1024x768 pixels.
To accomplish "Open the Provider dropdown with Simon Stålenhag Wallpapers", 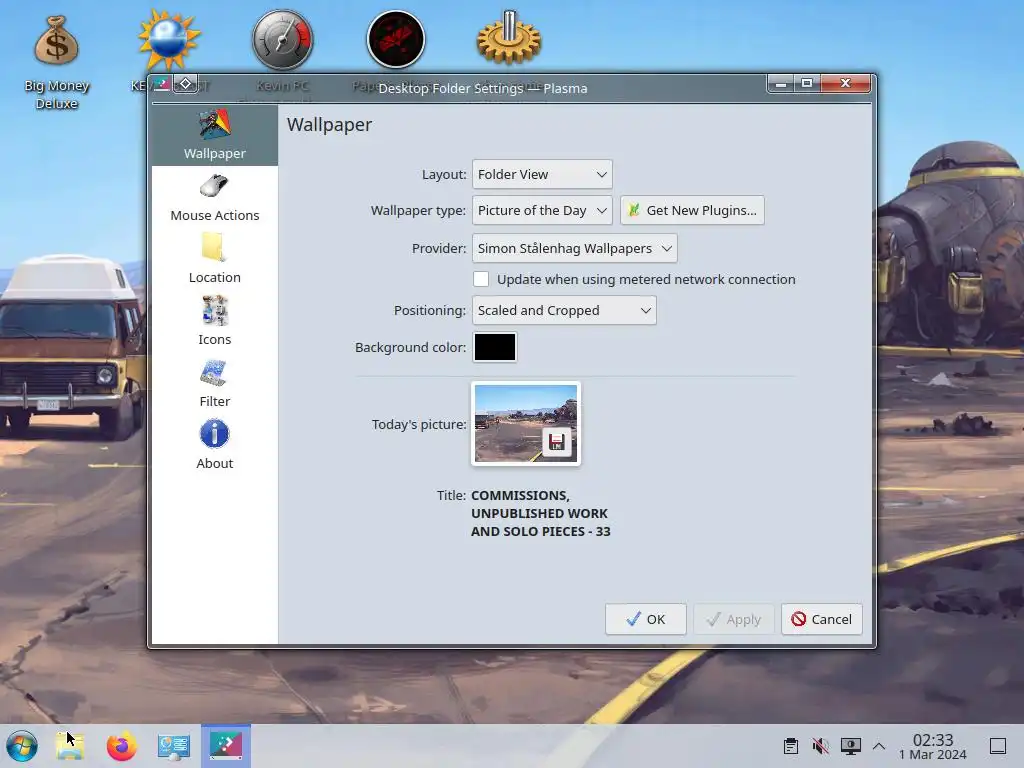I will pyautogui.click(x=575, y=248).
